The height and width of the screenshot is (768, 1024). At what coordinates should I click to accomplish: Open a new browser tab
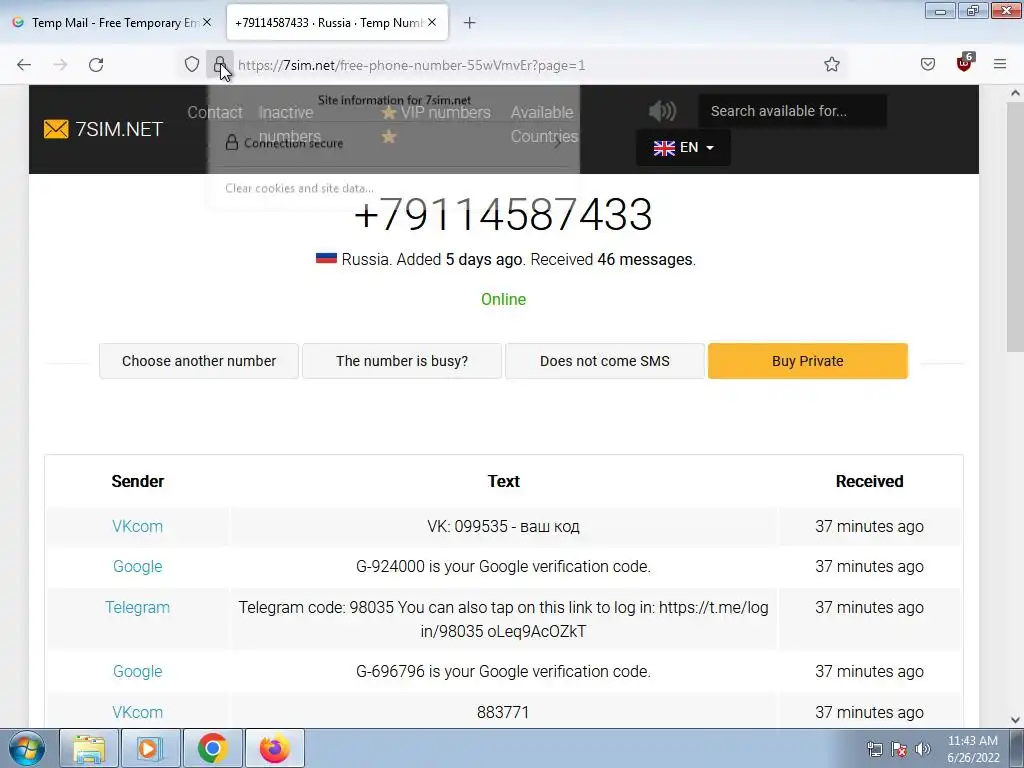(x=469, y=23)
